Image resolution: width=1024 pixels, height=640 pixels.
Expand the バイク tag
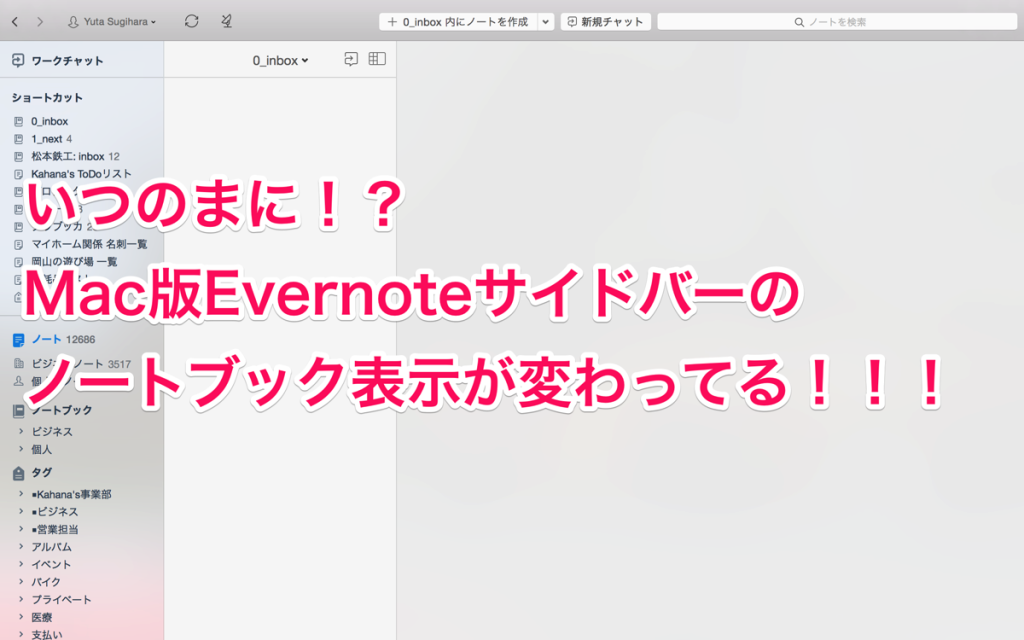pos(21,582)
